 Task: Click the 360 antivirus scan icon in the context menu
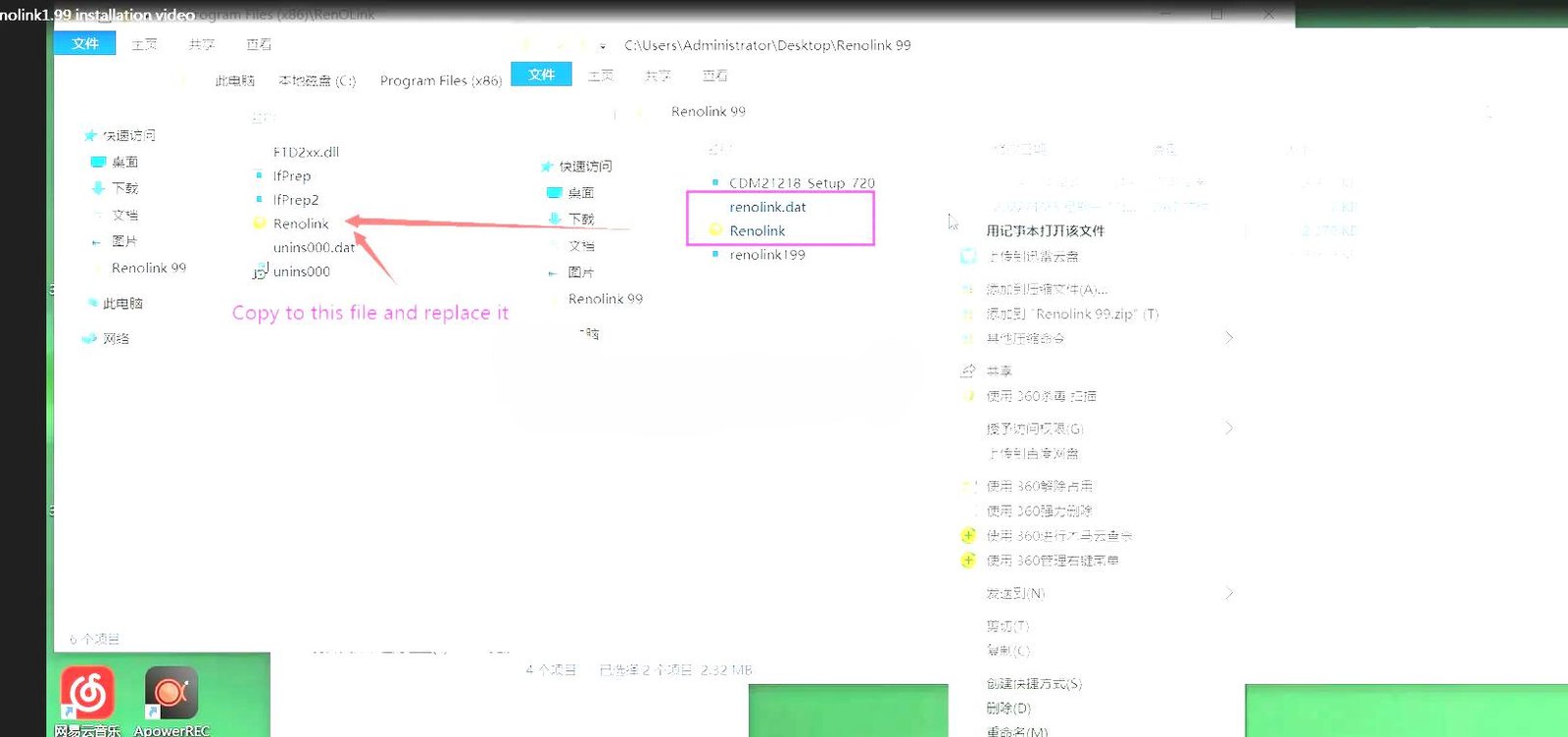968,396
